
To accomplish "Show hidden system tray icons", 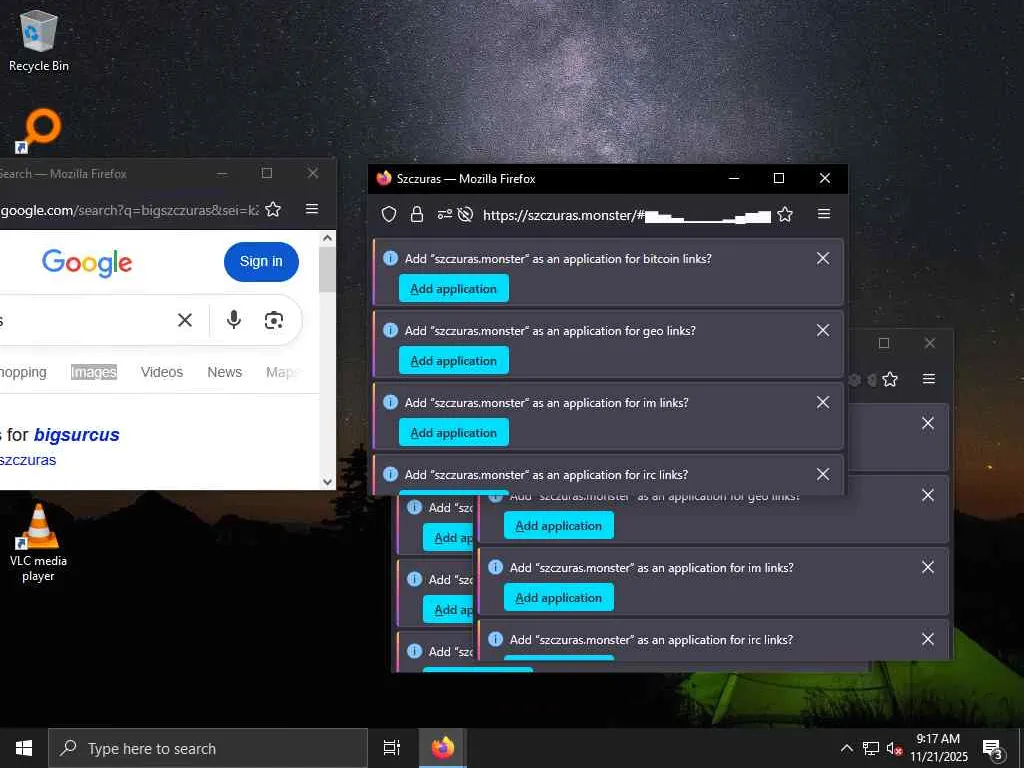I will point(846,748).
